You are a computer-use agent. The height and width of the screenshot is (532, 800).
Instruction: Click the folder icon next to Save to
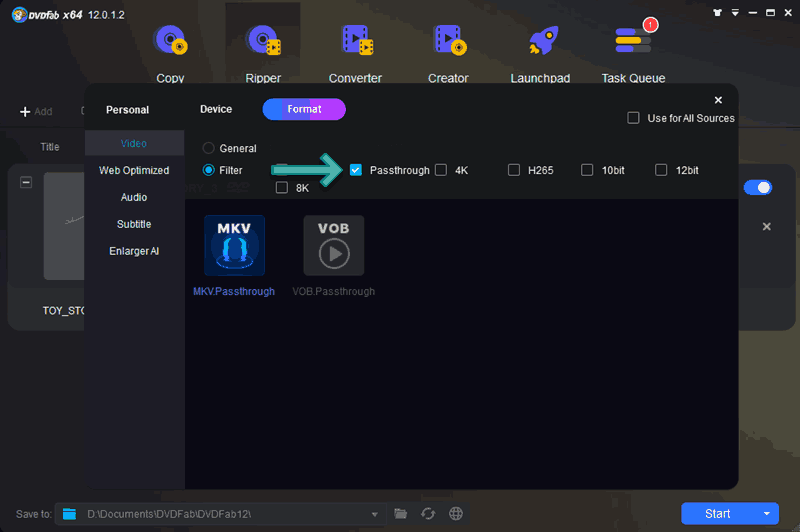pyautogui.click(x=69, y=514)
